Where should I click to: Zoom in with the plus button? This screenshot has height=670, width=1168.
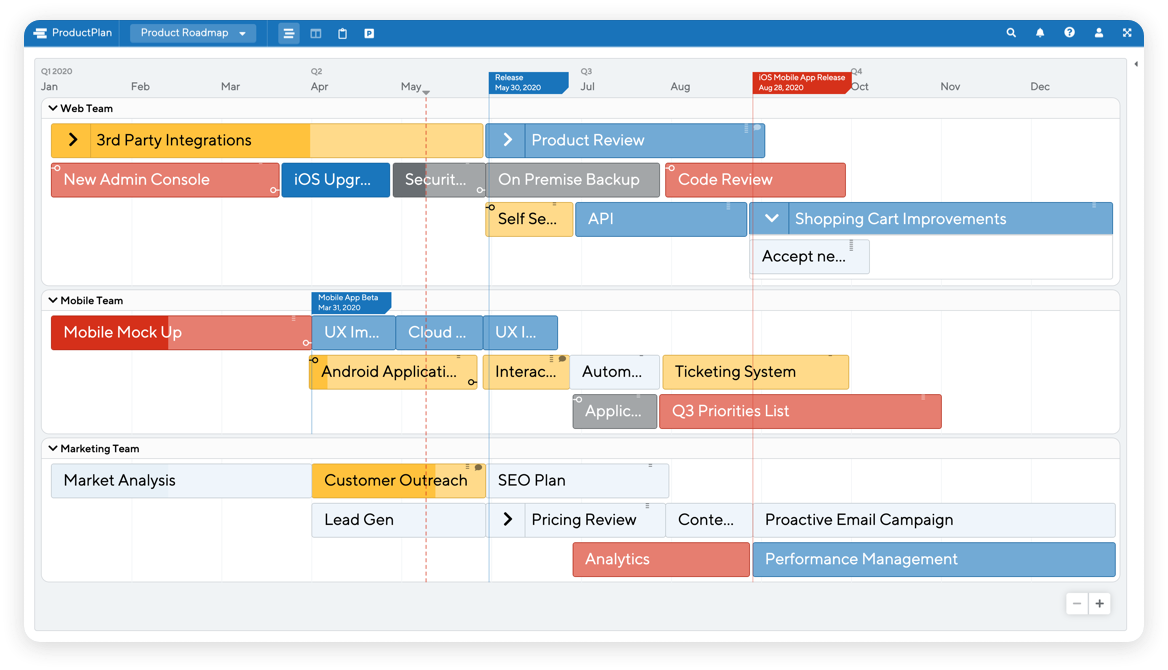click(x=1099, y=603)
